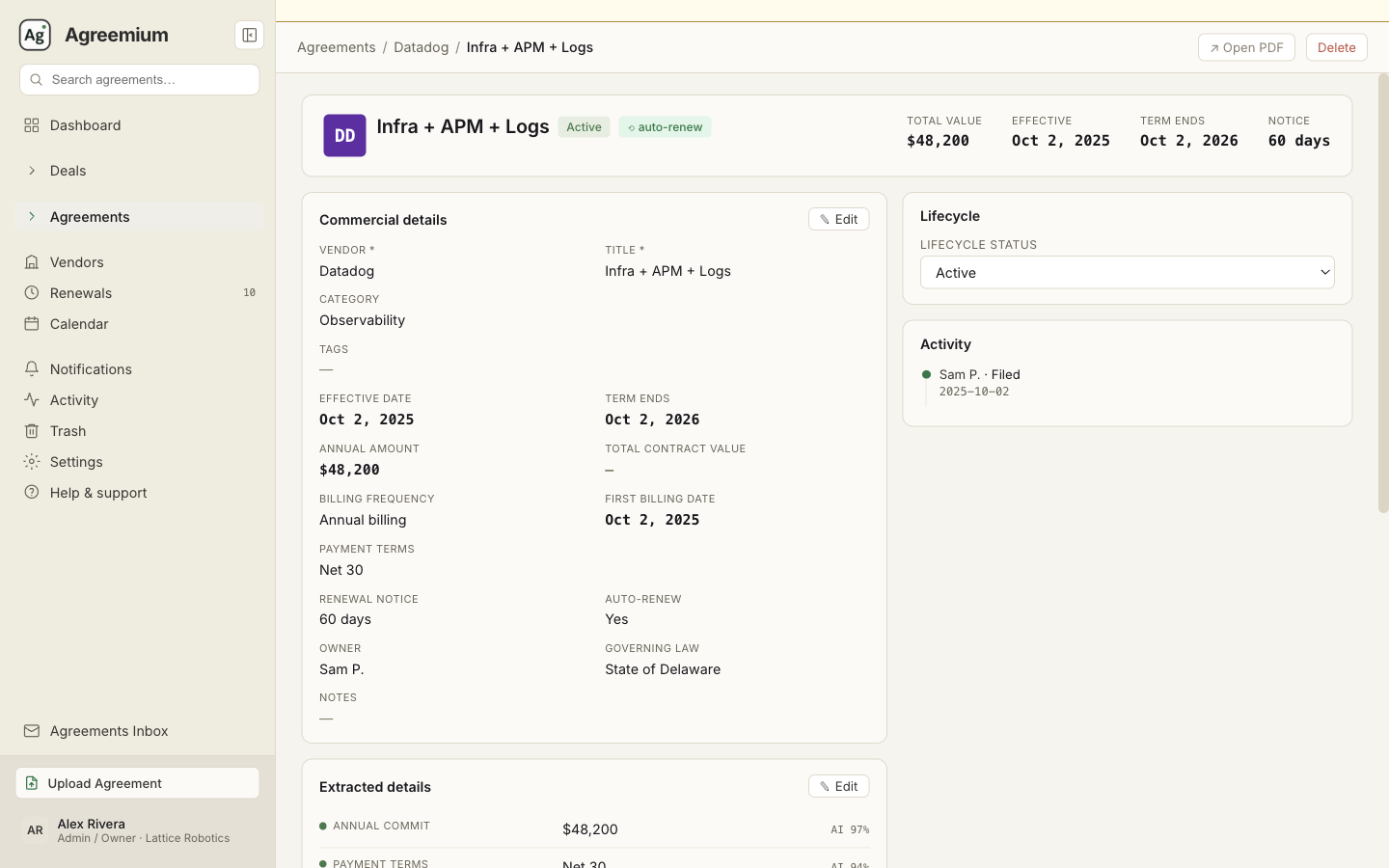Open Agreements Inbox

[140, 731]
